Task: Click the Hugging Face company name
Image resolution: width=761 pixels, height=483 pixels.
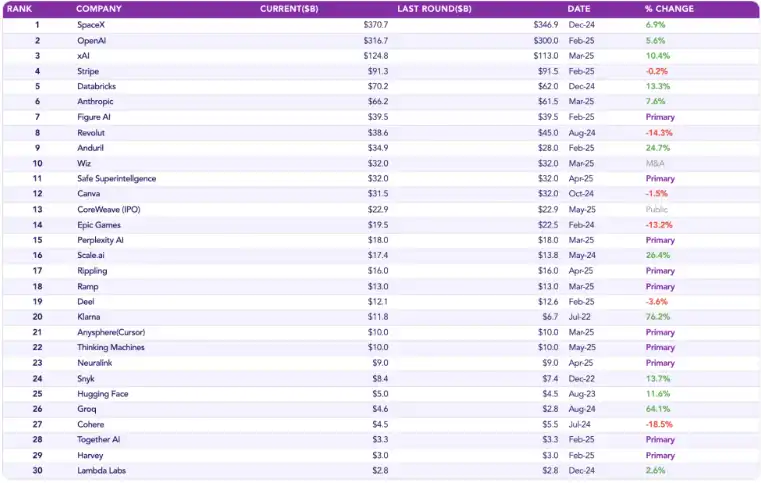Action: coord(102,393)
